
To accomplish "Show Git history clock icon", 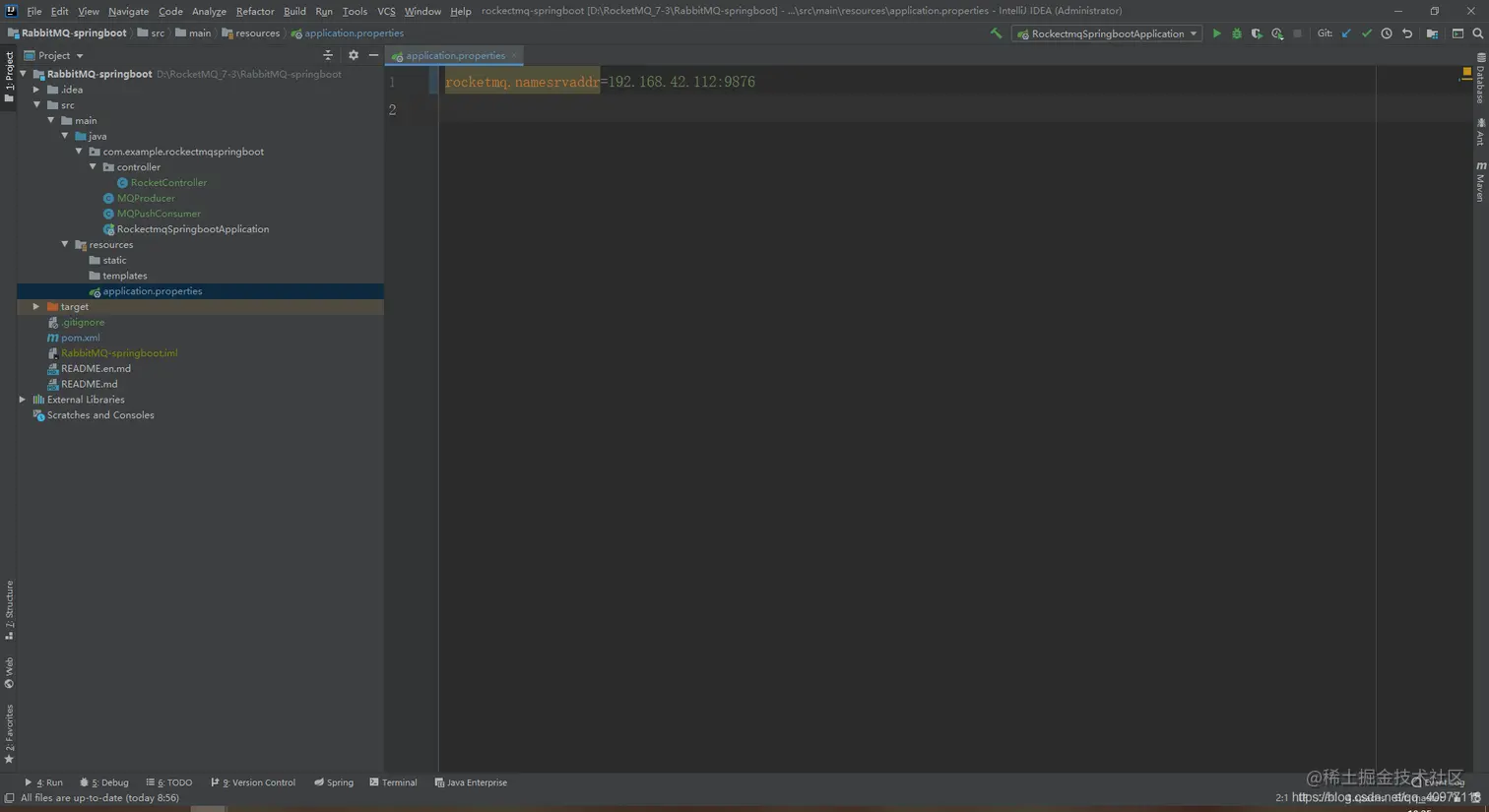I will 1387,33.
